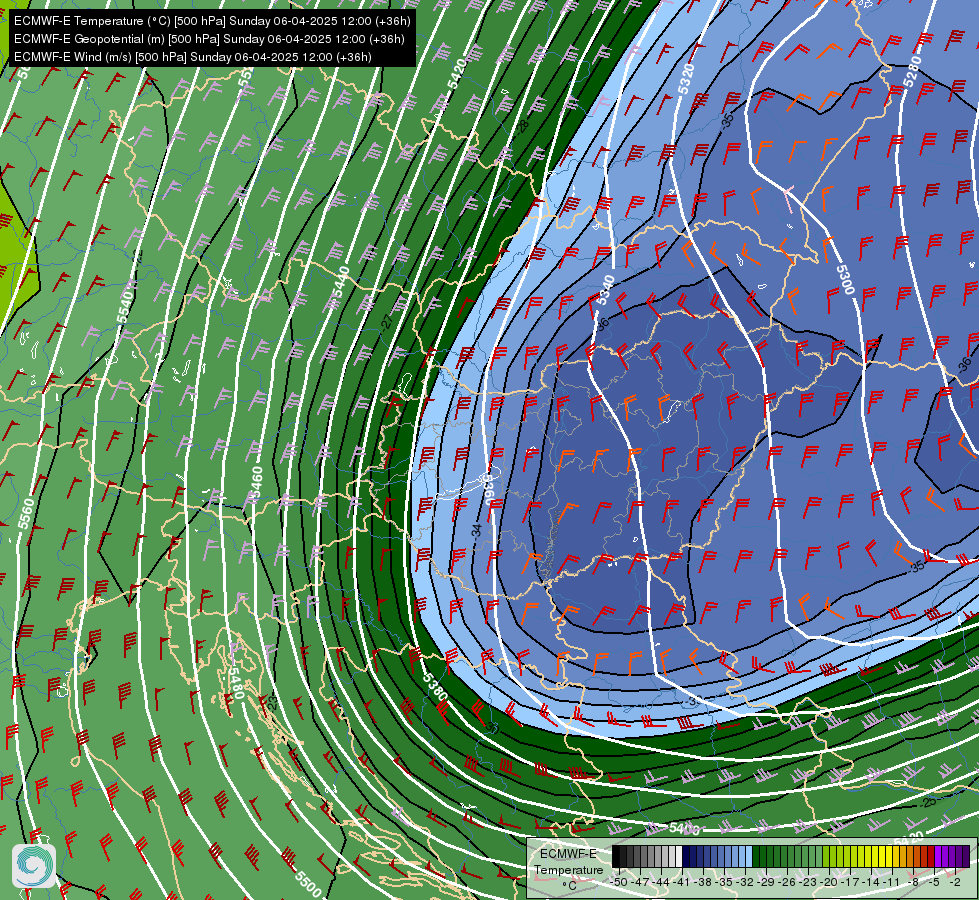Click the -8 tick label in the legend

pos(914,882)
